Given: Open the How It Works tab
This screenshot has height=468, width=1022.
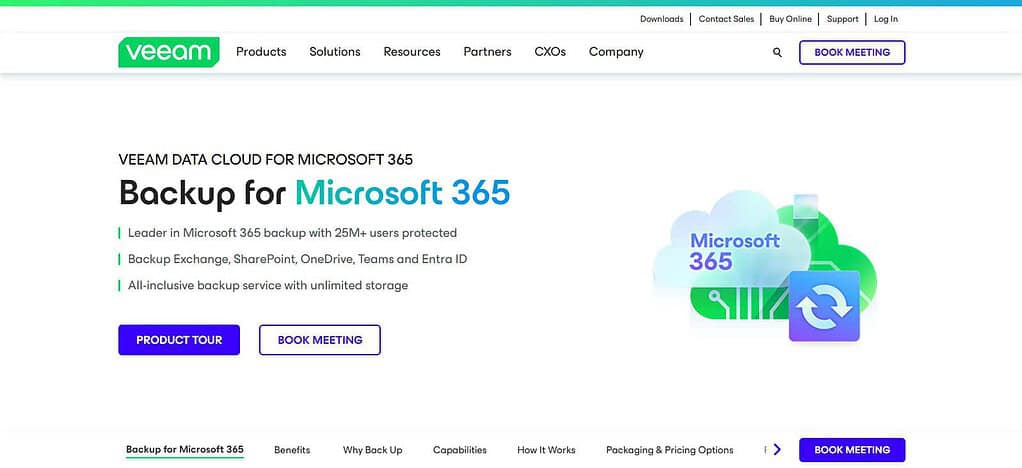Looking at the screenshot, I should tap(546, 450).
